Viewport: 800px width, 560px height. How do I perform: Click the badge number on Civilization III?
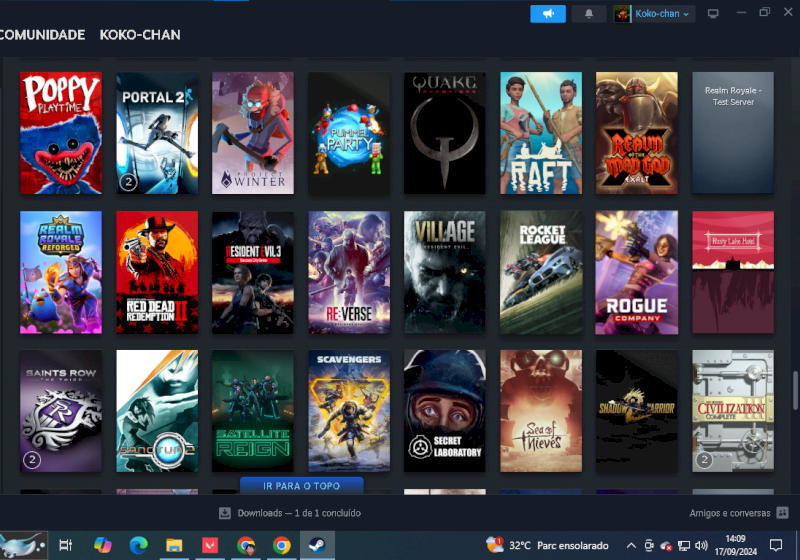[x=705, y=460]
